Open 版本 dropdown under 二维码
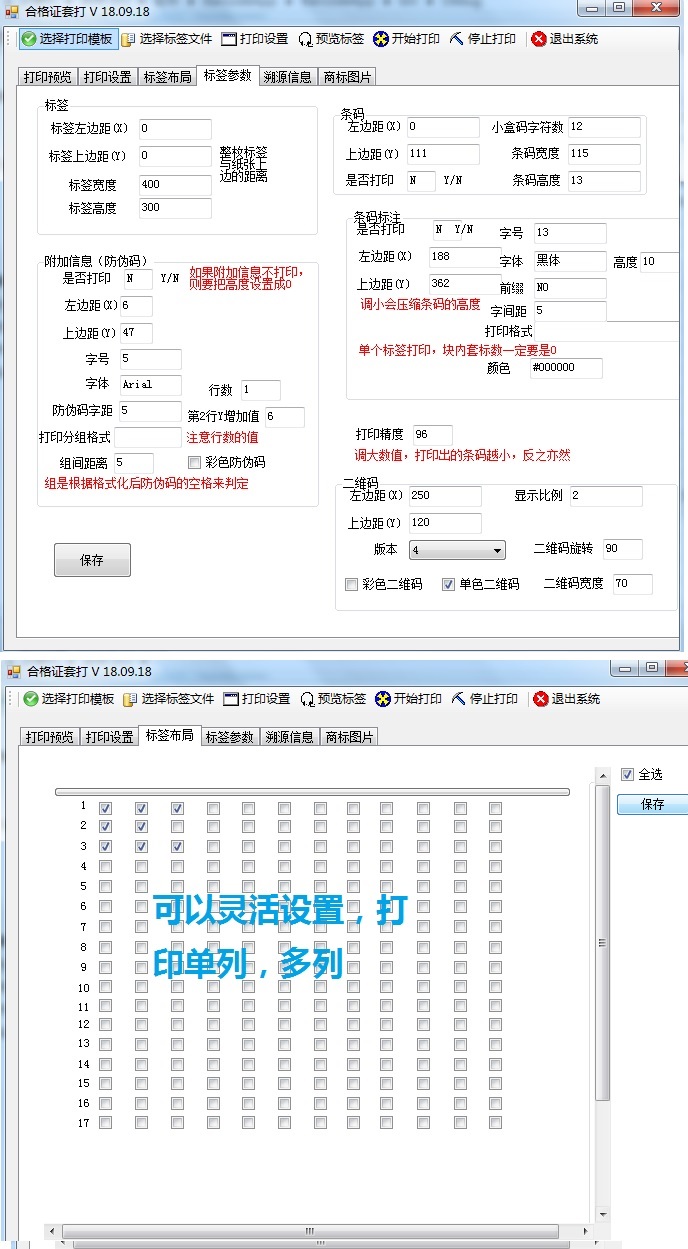This screenshot has width=688, height=1249. [457, 550]
